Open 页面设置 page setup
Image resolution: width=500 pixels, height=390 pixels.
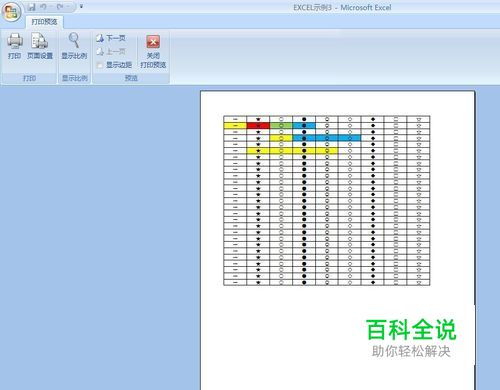40,47
